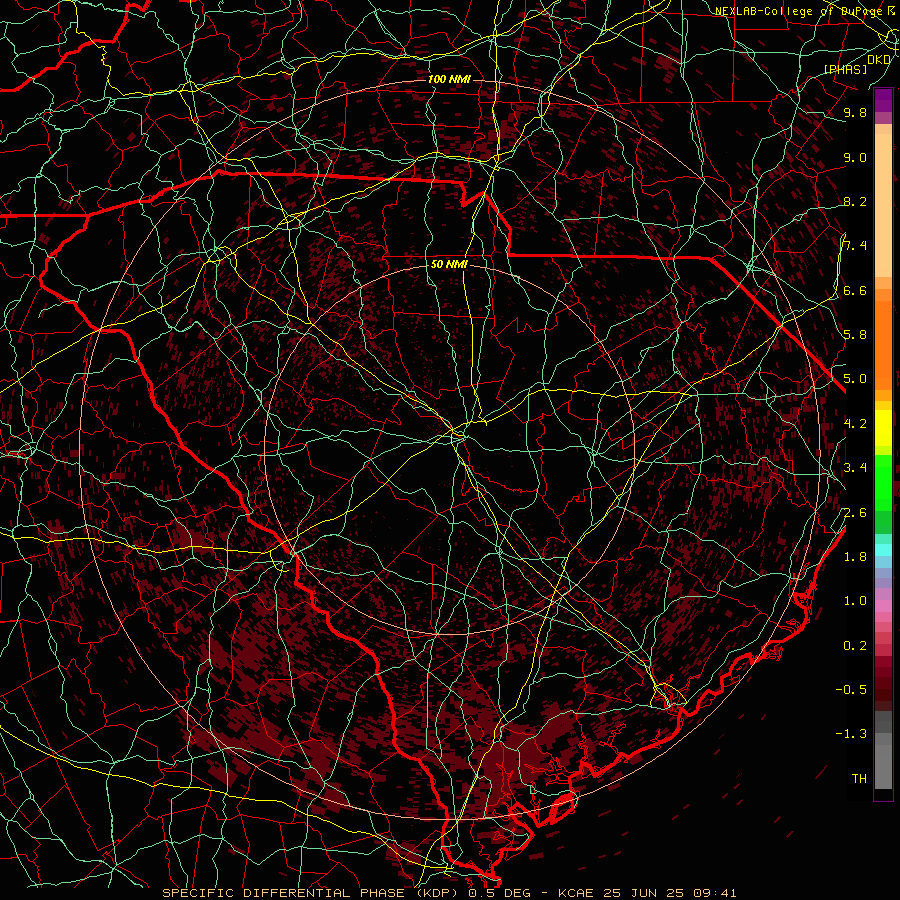Click the 'DKD' product code text

pos(879,60)
